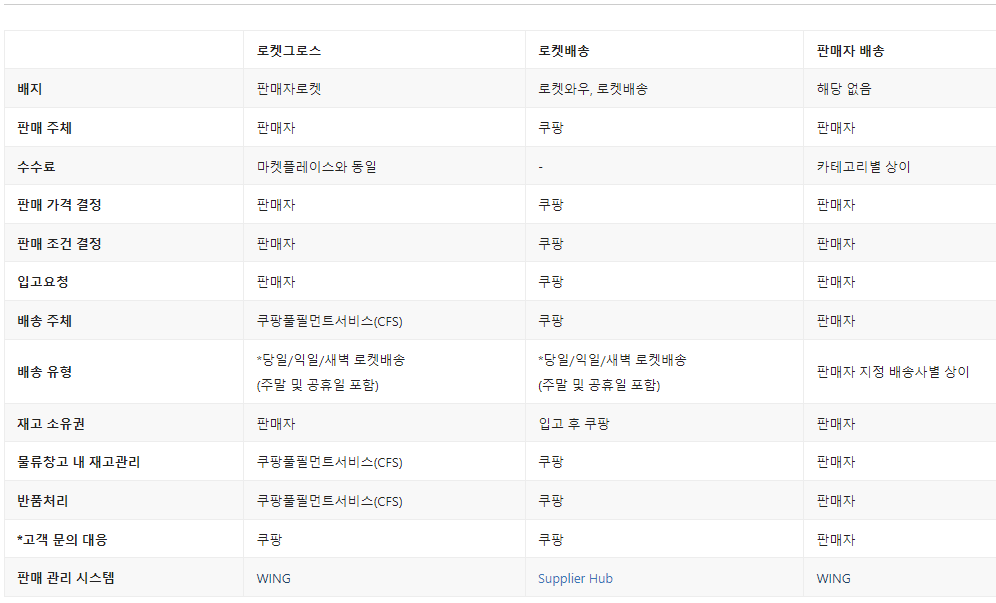Viewport: 996px width, 603px height.
Task: Click 로켓배송 배송 유형 당일/익일/새벽 cell
Action: [612, 372]
